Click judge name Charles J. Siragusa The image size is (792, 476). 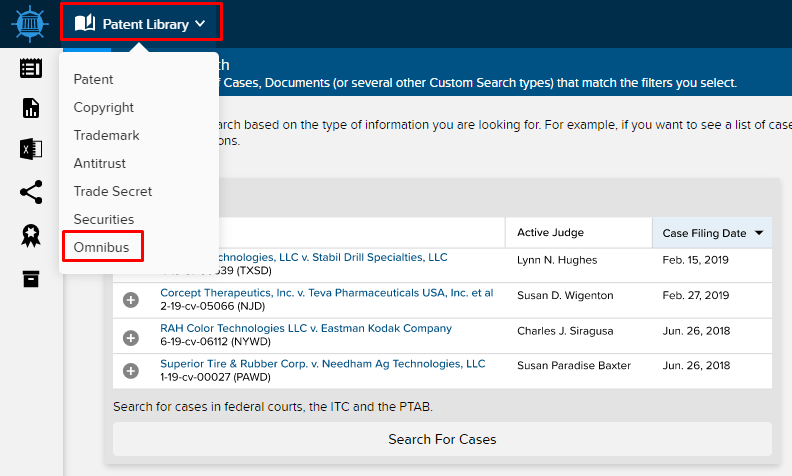tap(565, 331)
